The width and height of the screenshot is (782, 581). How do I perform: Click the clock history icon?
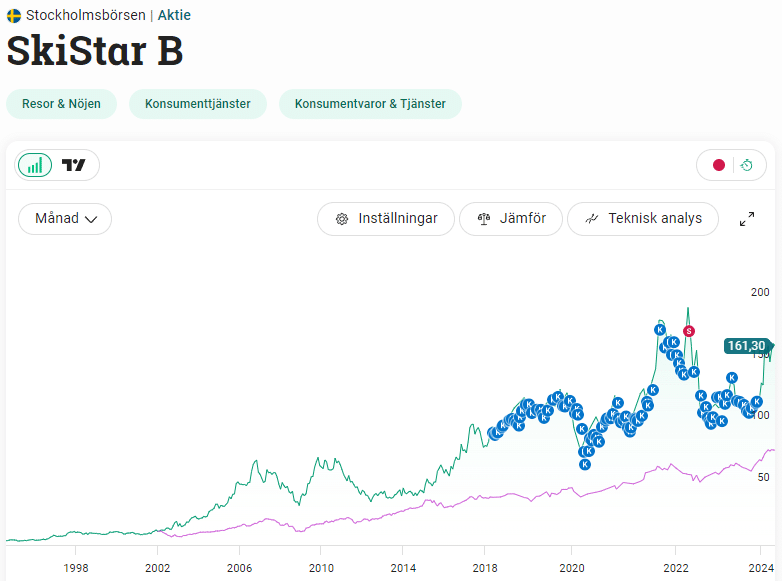pyautogui.click(x=747, y=165)
